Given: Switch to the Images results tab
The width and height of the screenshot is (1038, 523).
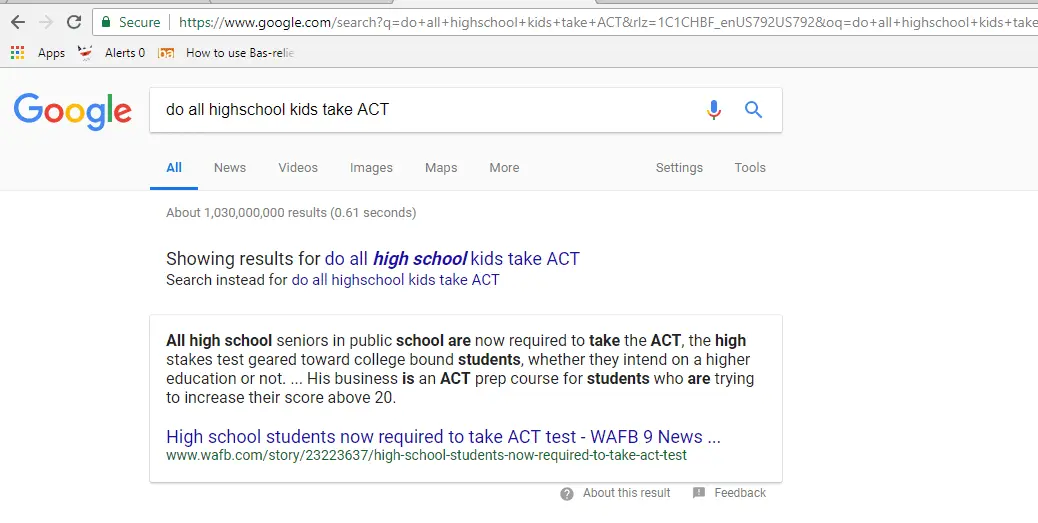Looking at the screenshot, I should pos(371,168).
